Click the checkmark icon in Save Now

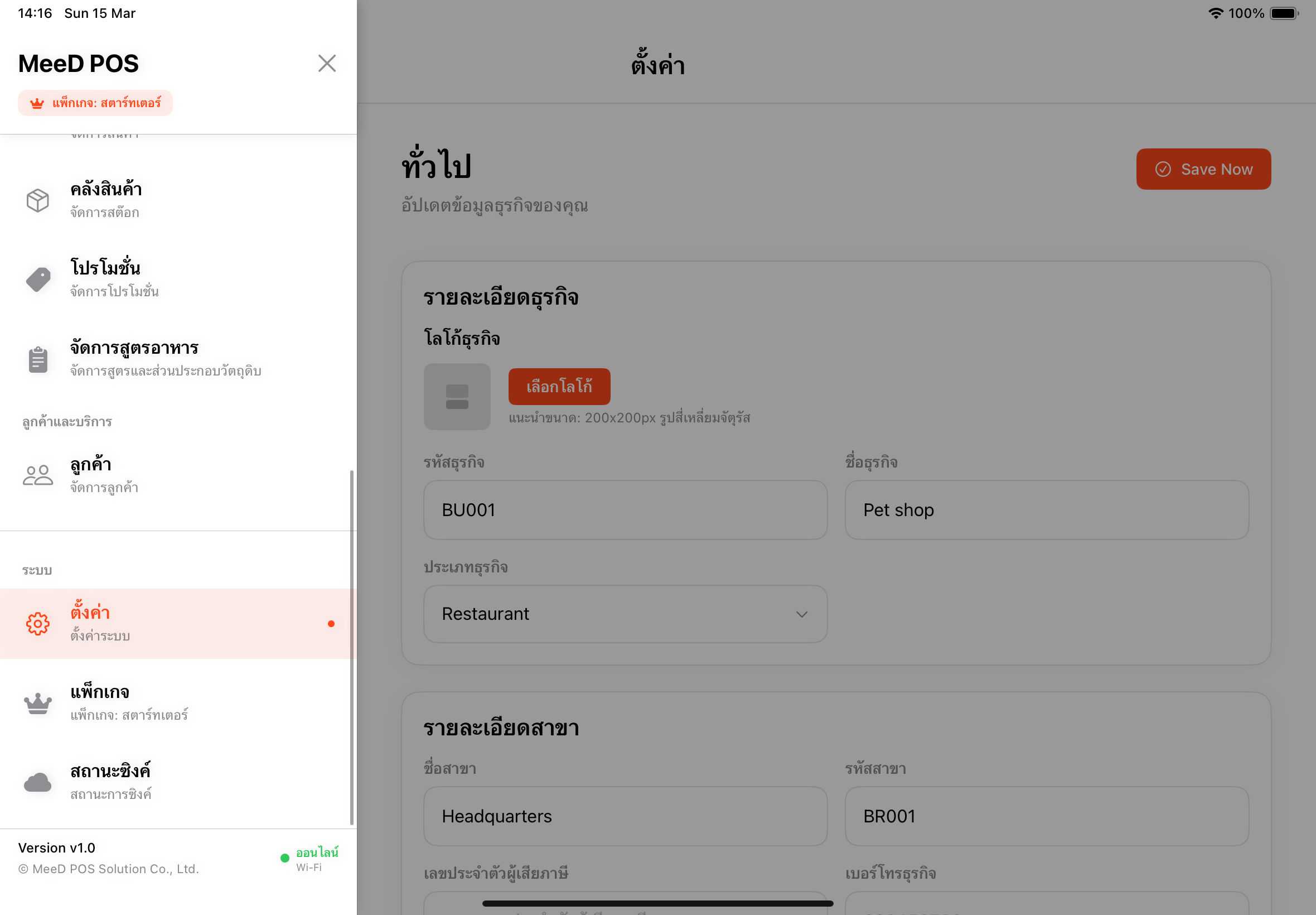(x=1163, y=169)
